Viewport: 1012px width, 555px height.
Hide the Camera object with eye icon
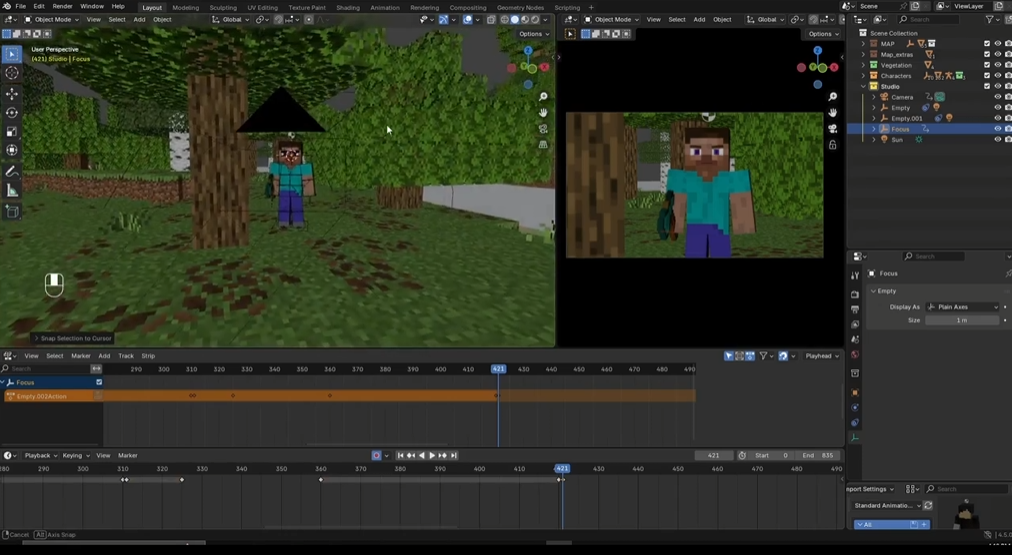997,97
